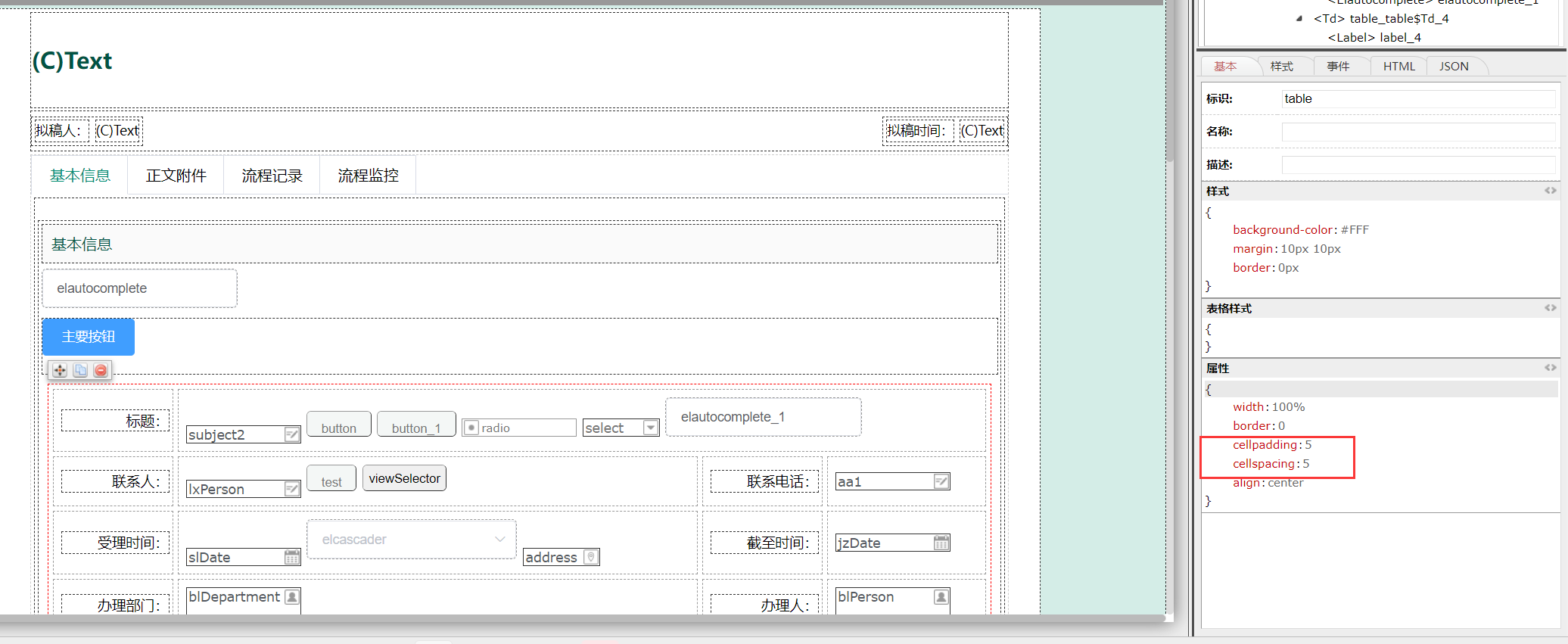Click the 'width: 100%' attribute line
1568x644 pixels.
(1269, 407)
